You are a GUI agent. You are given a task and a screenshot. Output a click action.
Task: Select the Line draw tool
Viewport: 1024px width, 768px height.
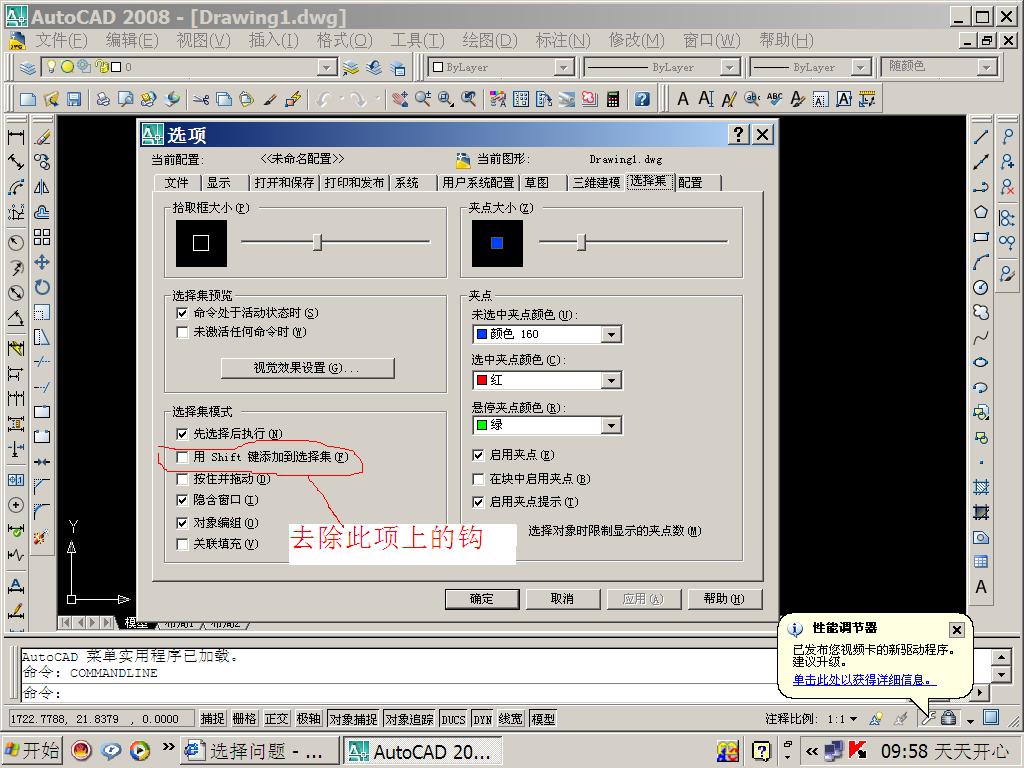coord(981,137)
